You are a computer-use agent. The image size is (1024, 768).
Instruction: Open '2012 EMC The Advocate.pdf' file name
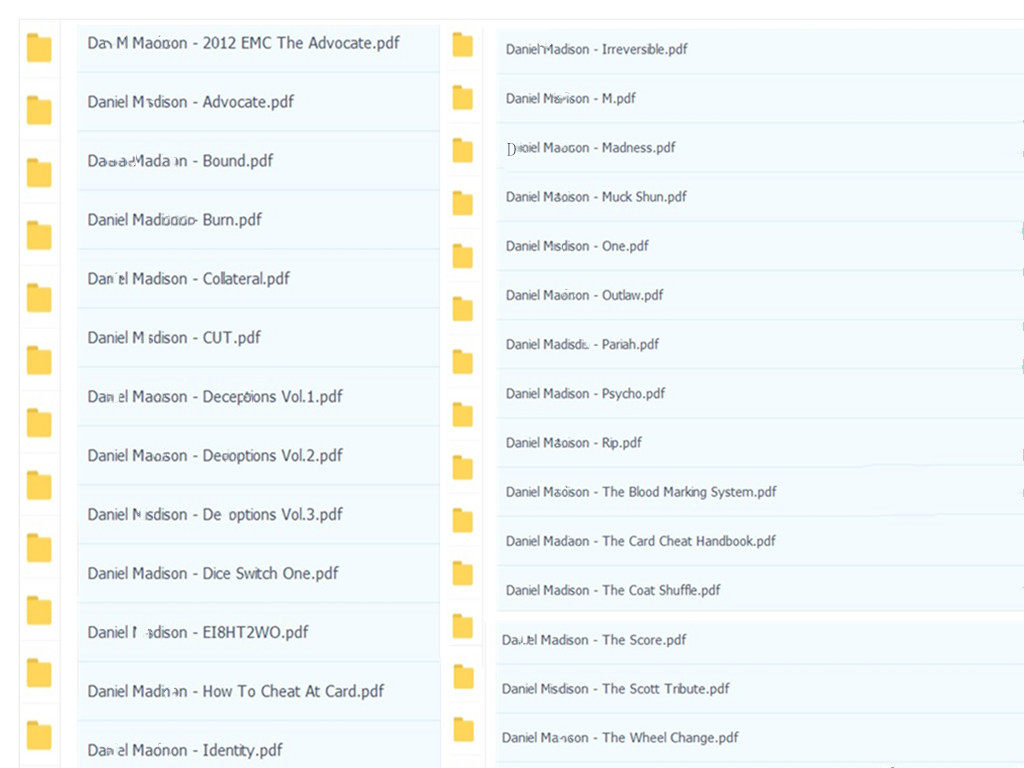pos(244,43)
